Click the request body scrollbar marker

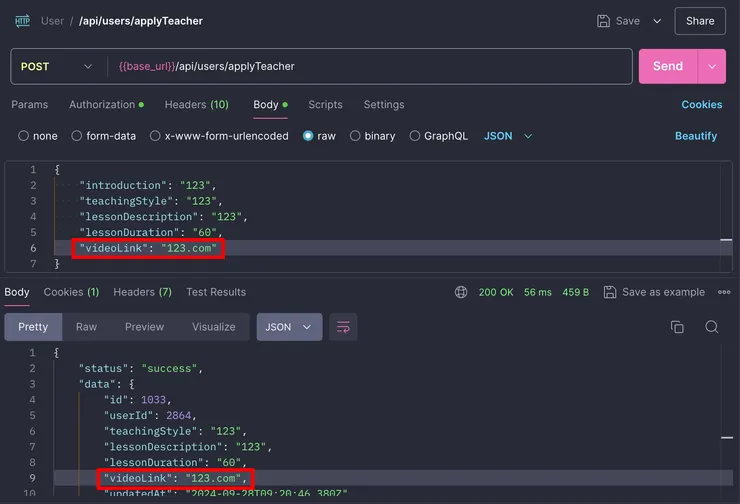[x=726, y=240]
